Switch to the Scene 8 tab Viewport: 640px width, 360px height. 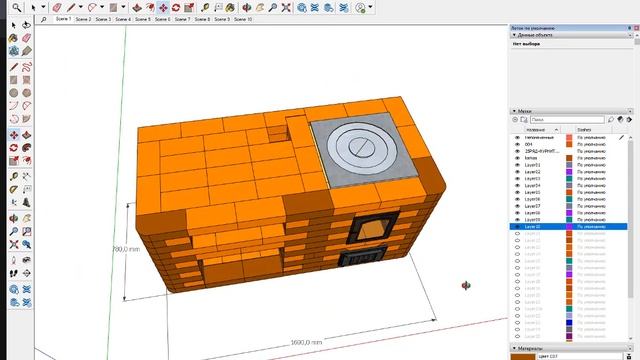[202, 19]
